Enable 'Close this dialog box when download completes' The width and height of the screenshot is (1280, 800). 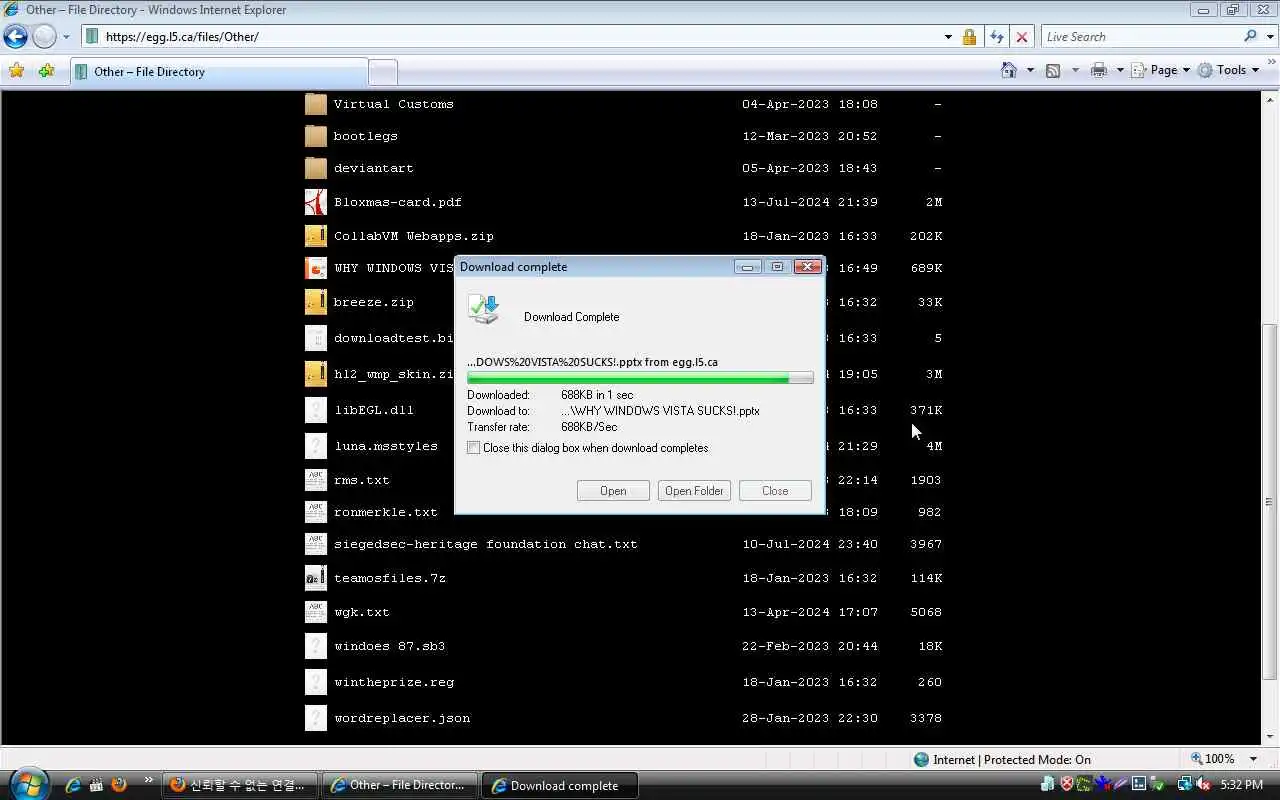click(474, 448)
